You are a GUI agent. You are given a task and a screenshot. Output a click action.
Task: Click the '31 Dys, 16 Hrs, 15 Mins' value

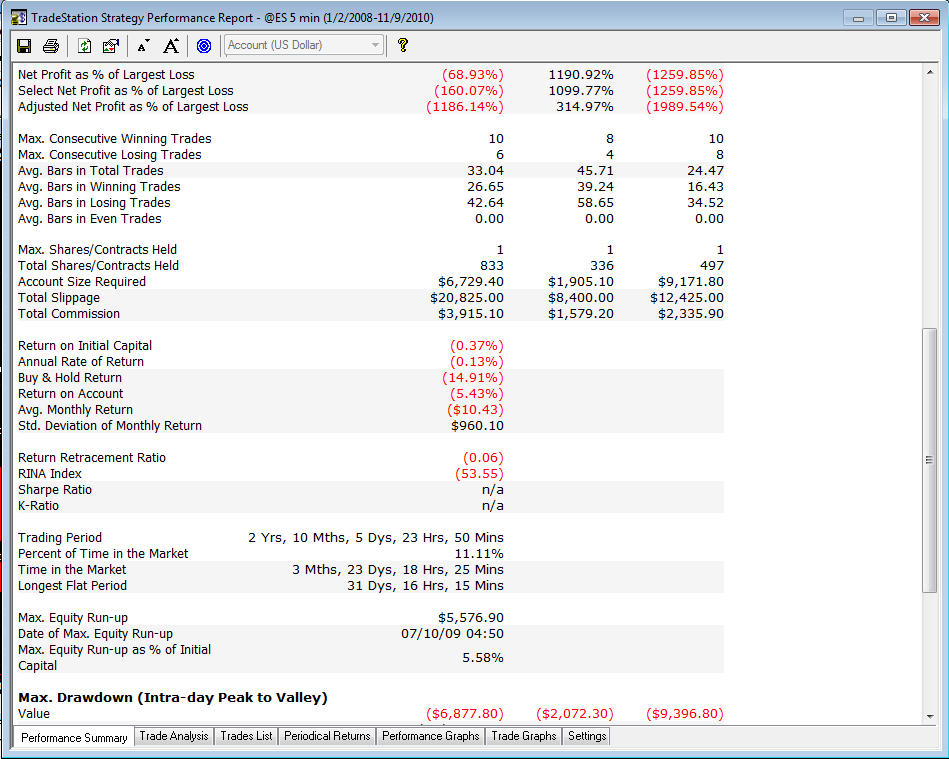(425, 585)
